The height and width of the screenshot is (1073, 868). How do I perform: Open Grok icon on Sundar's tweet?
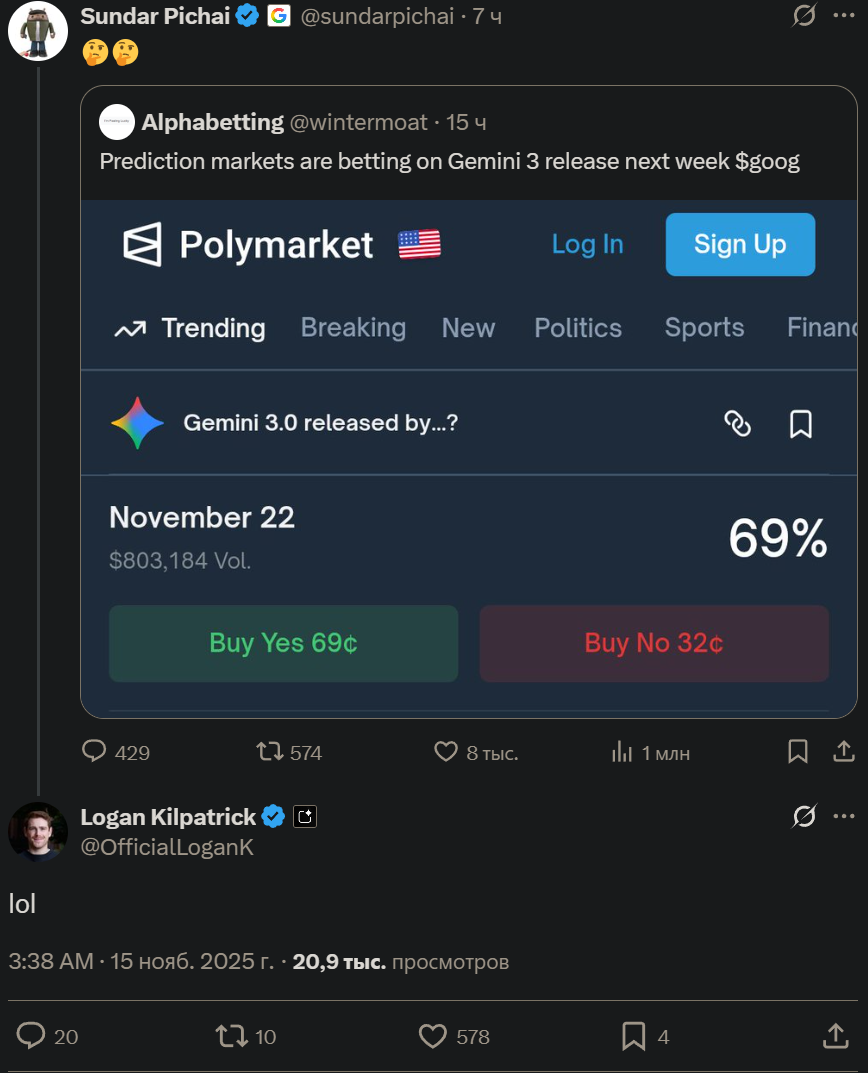[804, 16]
